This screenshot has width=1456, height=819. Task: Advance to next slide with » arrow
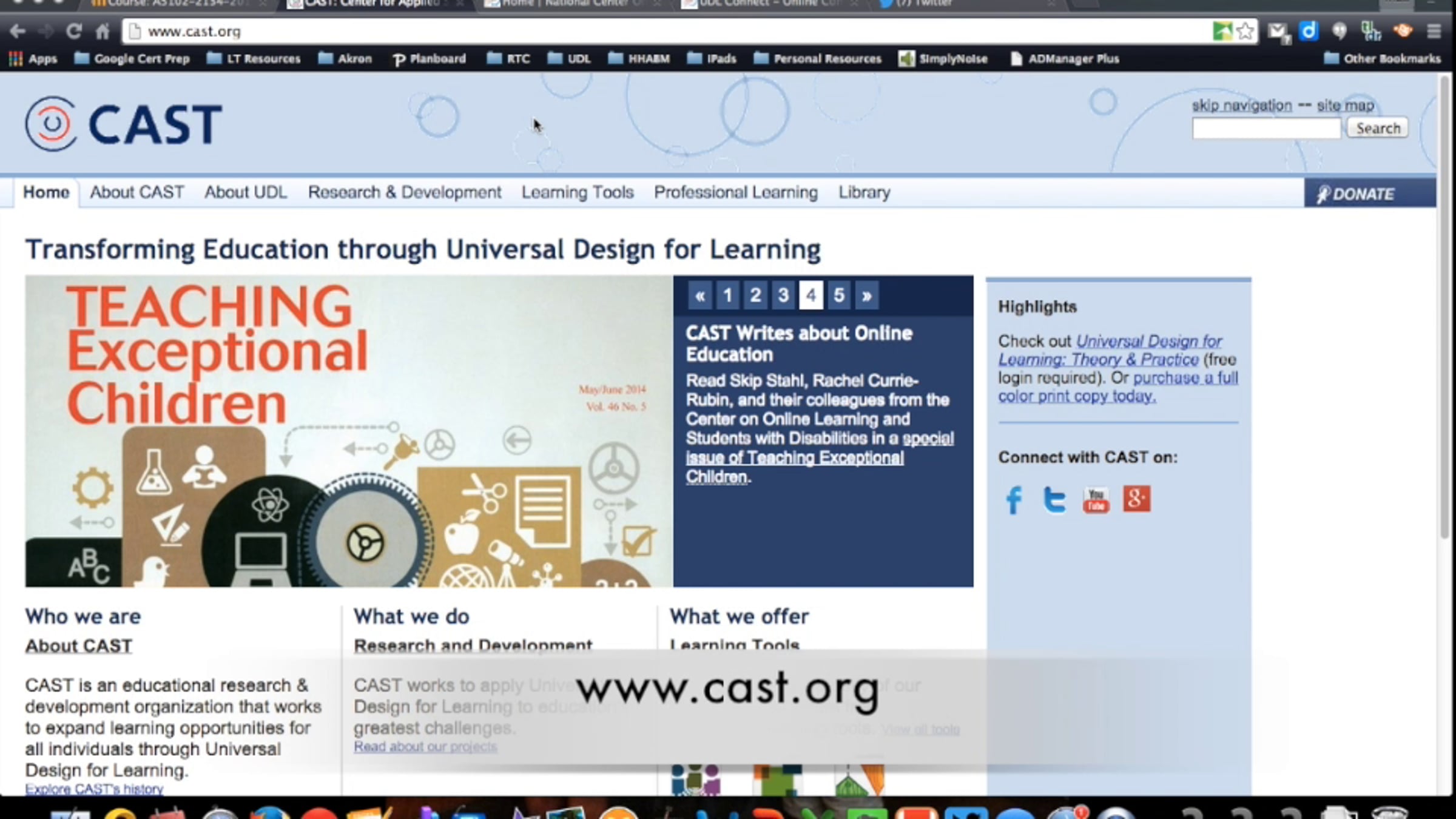pos(866,295)
